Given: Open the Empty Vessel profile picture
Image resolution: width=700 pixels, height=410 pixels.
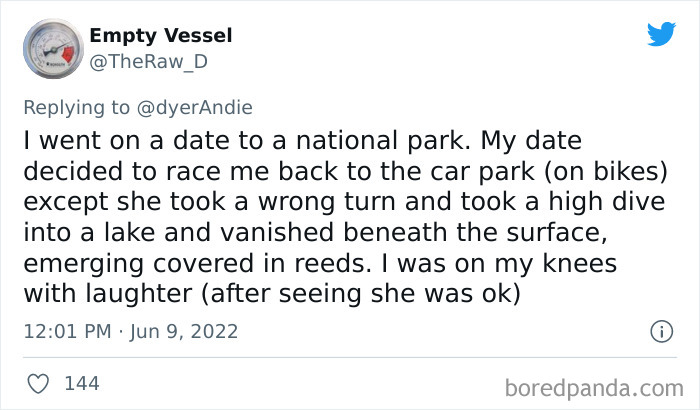Looking at the screenshot, I should point(52,48).
